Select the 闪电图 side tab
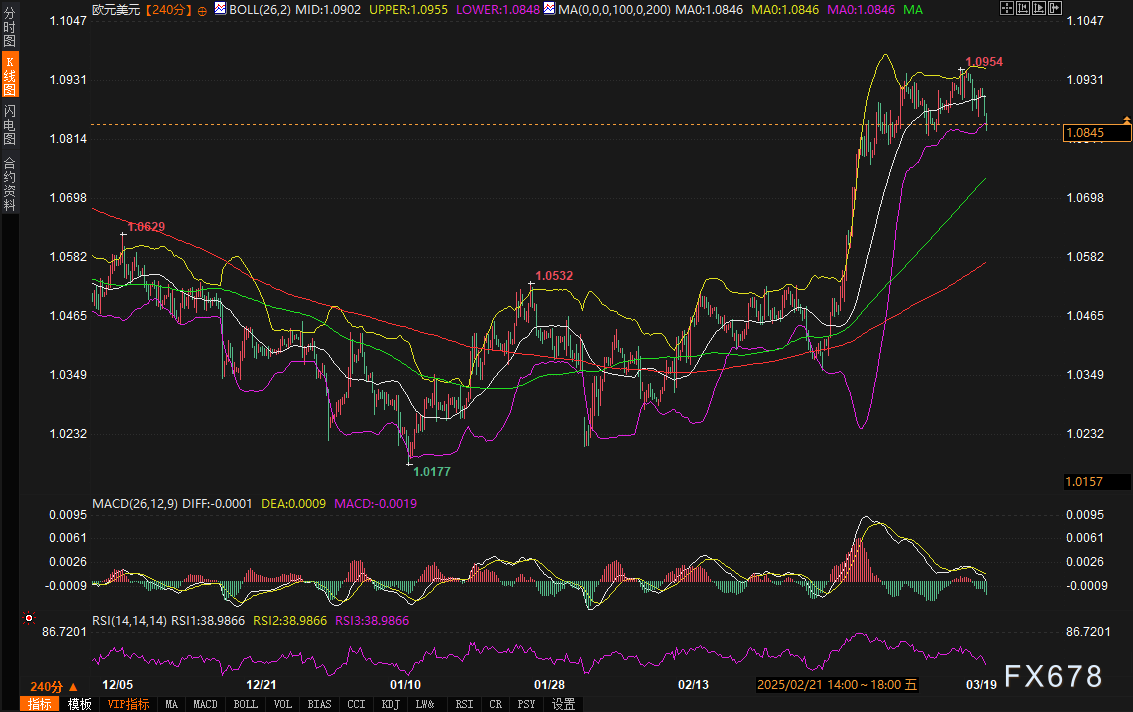 click(x=9, y=125)
